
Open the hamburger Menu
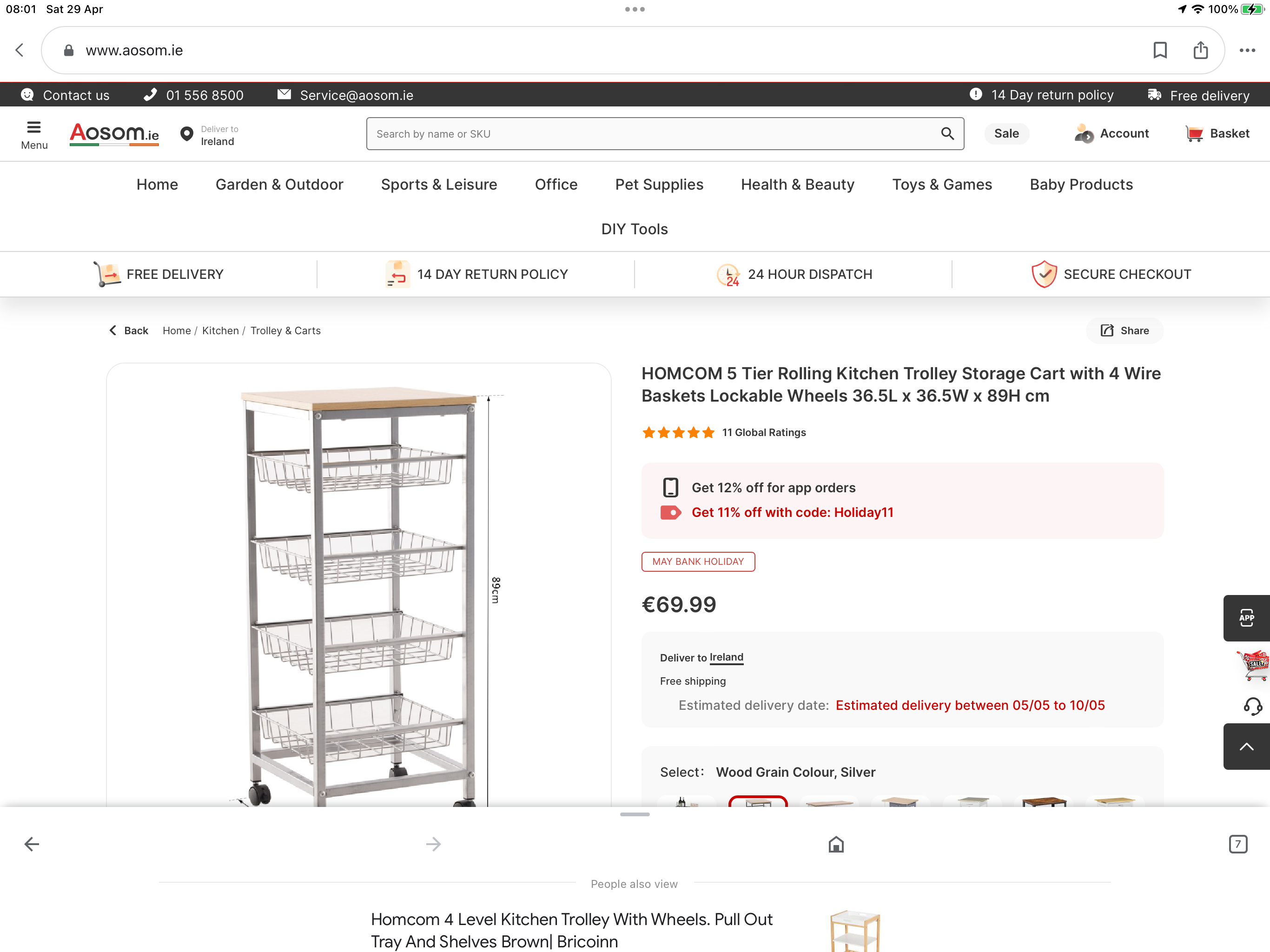pos(34,135)
